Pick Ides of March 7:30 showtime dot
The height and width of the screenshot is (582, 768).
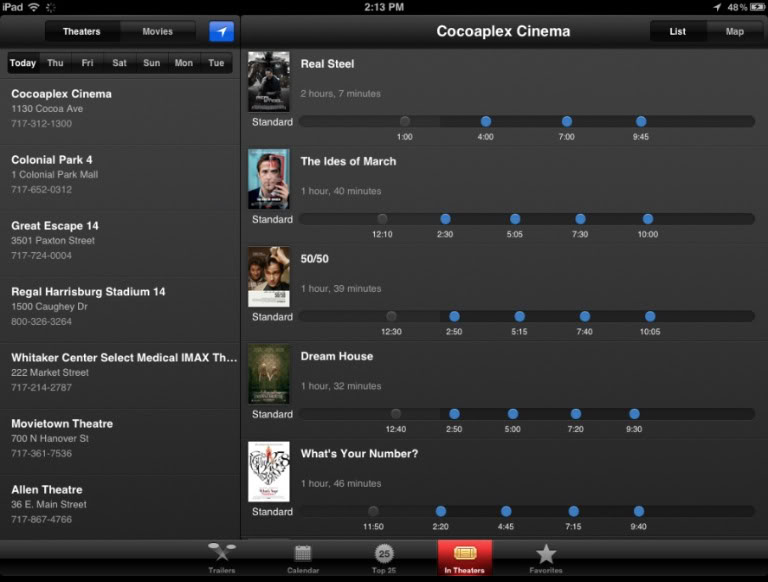[580, 219]
